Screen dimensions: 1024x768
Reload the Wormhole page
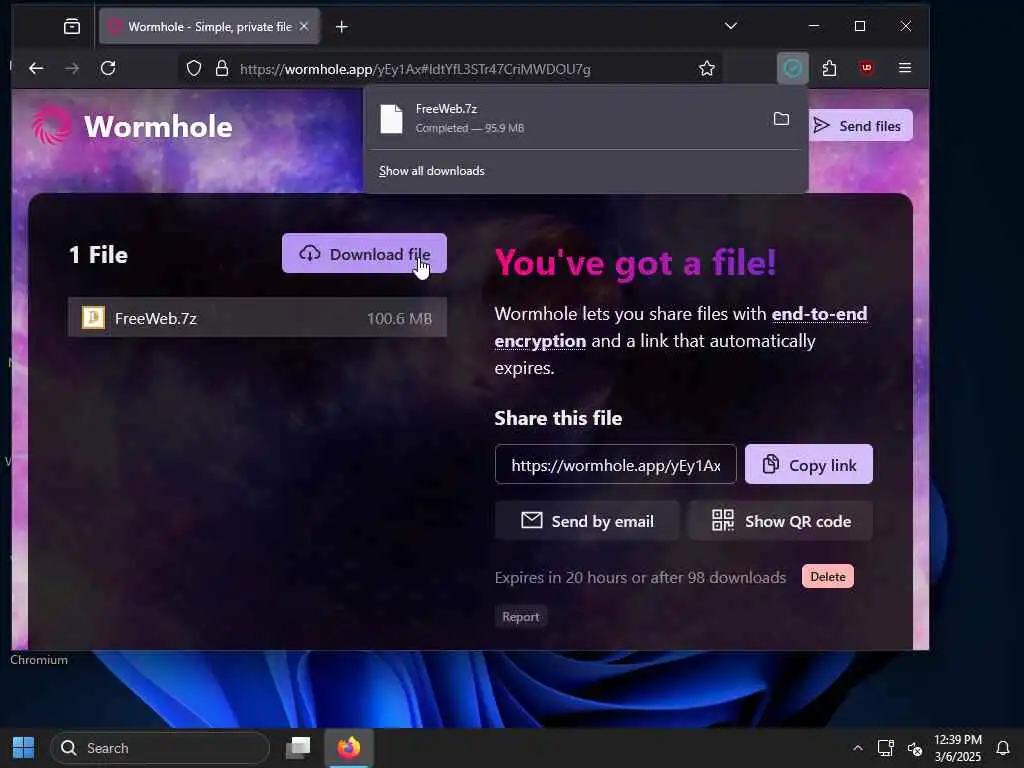[108, 68]
